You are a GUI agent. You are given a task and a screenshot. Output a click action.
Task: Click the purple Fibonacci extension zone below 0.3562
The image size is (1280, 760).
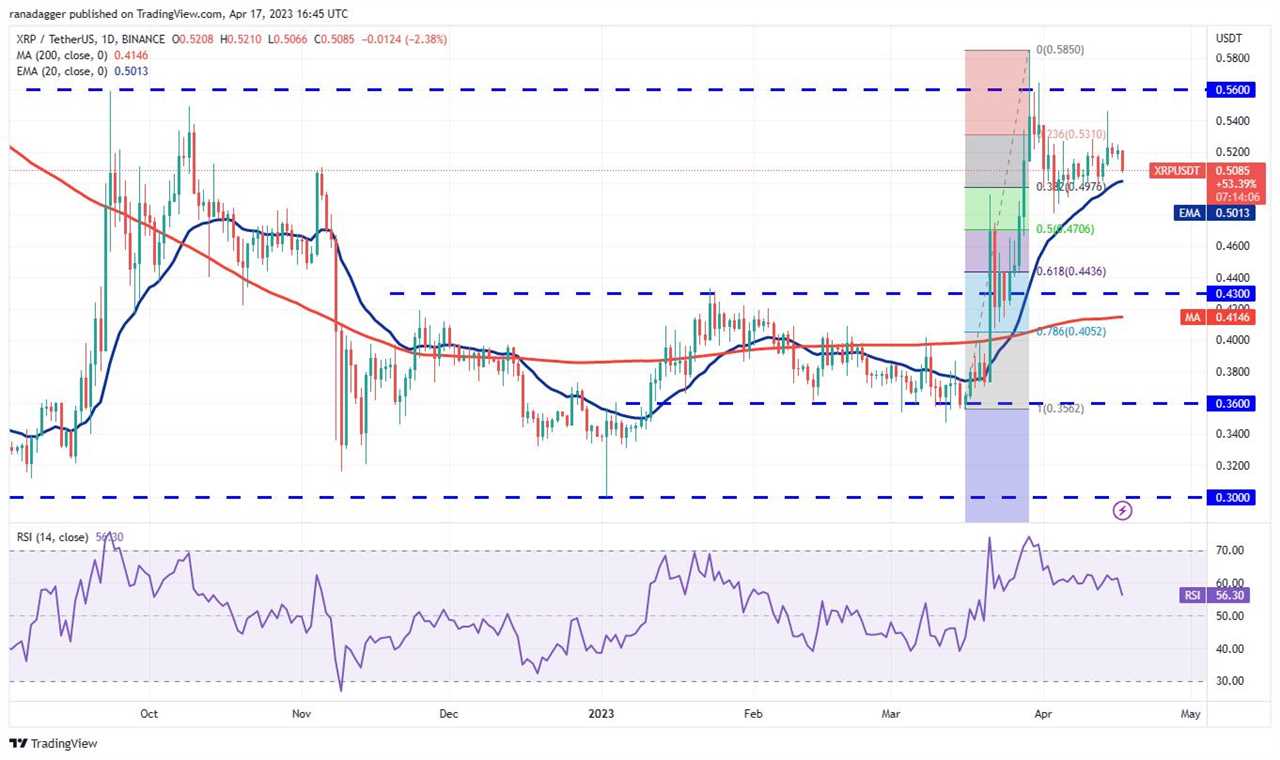click(x=996, y=465)
